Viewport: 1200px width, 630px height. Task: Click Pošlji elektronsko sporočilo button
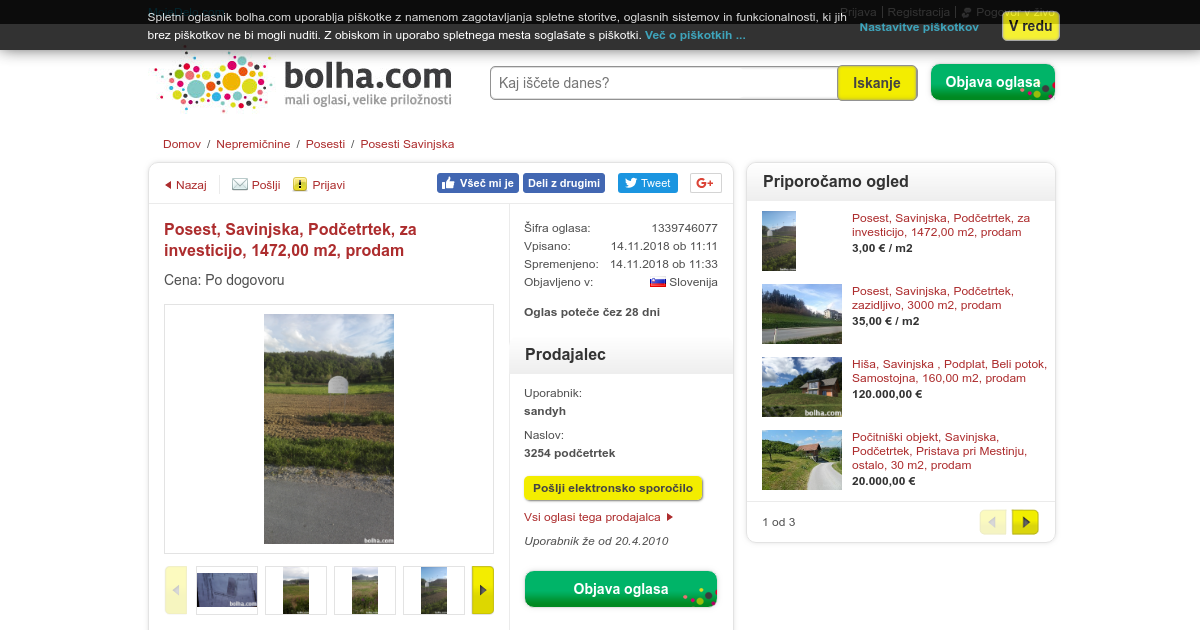point(613,488)
